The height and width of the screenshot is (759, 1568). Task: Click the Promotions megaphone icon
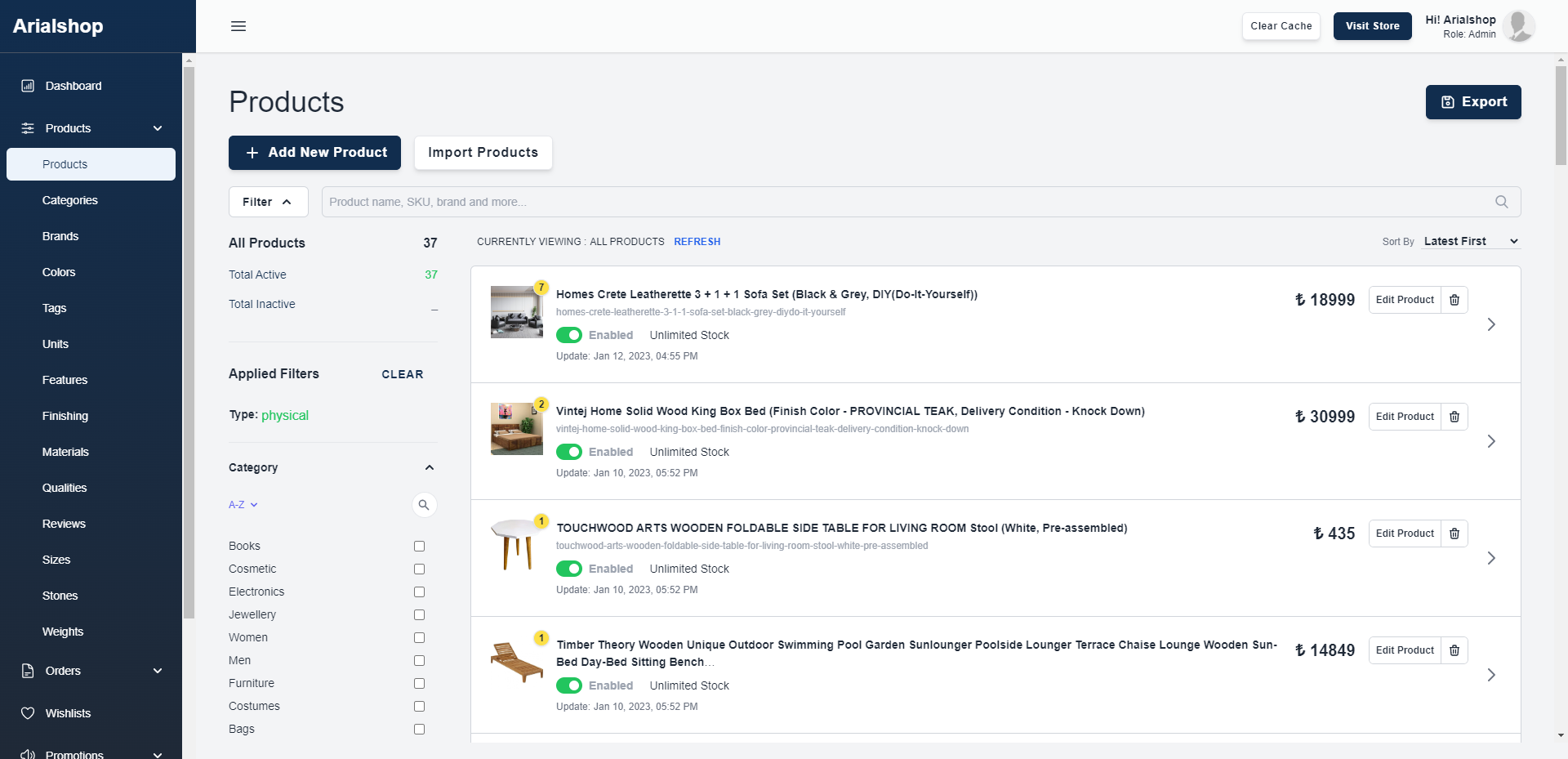click(x=28, y=754)
